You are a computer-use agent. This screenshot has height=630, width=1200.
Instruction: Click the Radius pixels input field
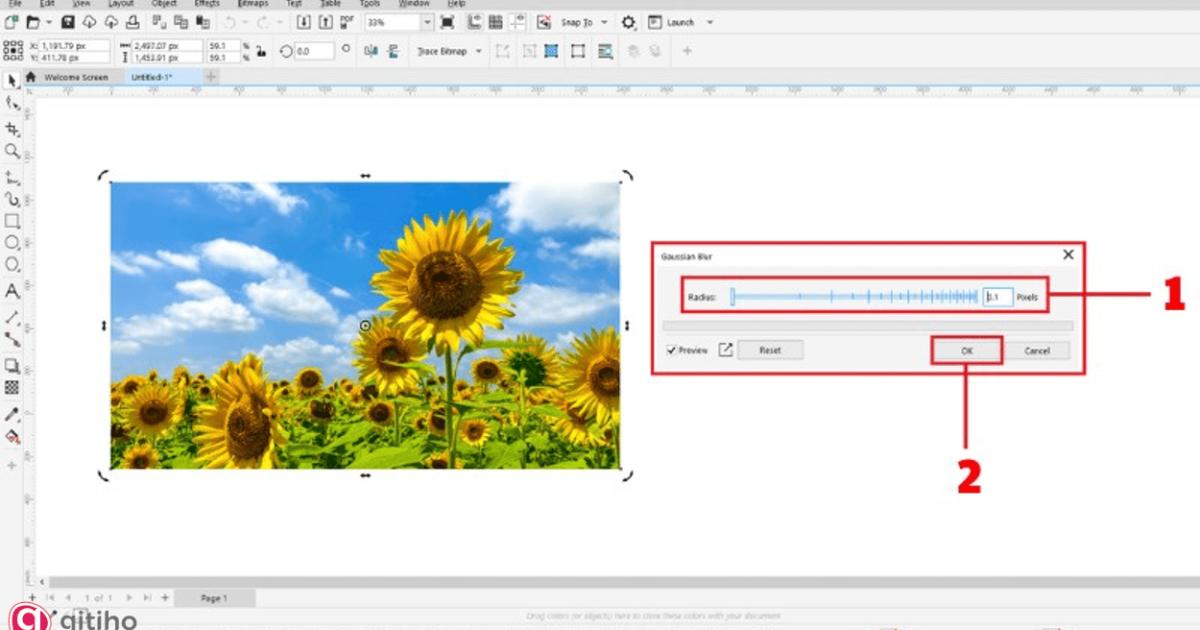pos(997,296)
